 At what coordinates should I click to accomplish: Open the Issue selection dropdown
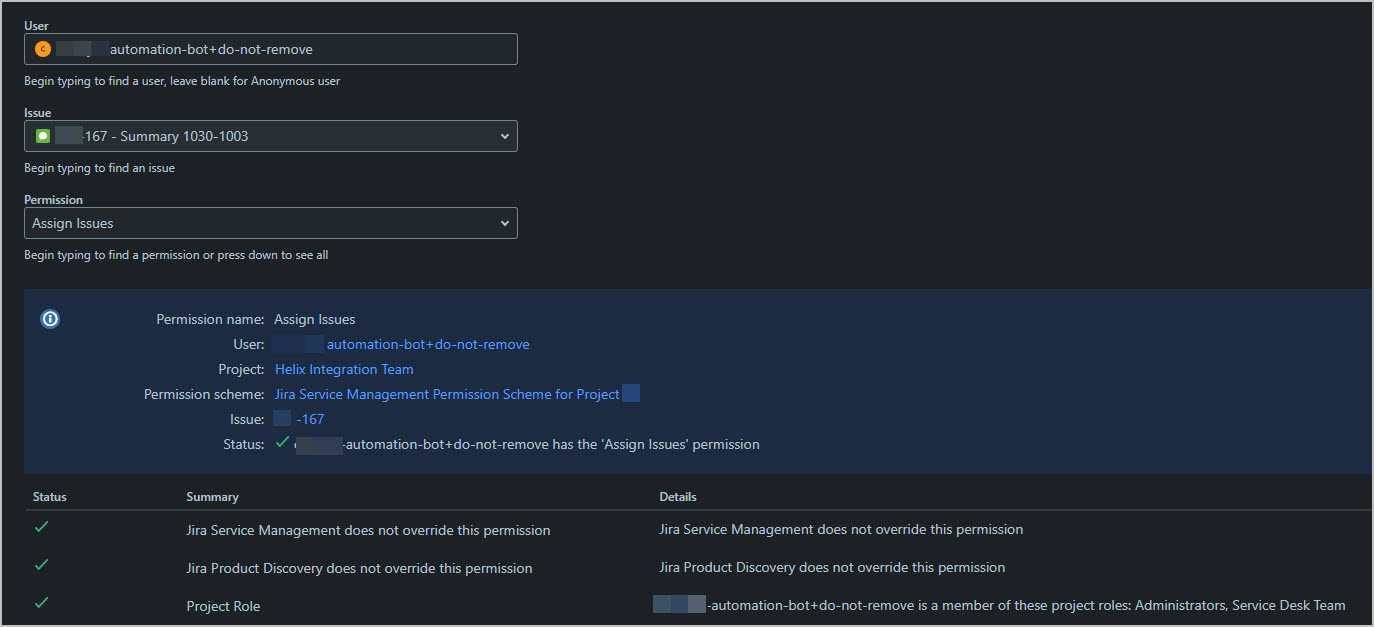(270, 135)
